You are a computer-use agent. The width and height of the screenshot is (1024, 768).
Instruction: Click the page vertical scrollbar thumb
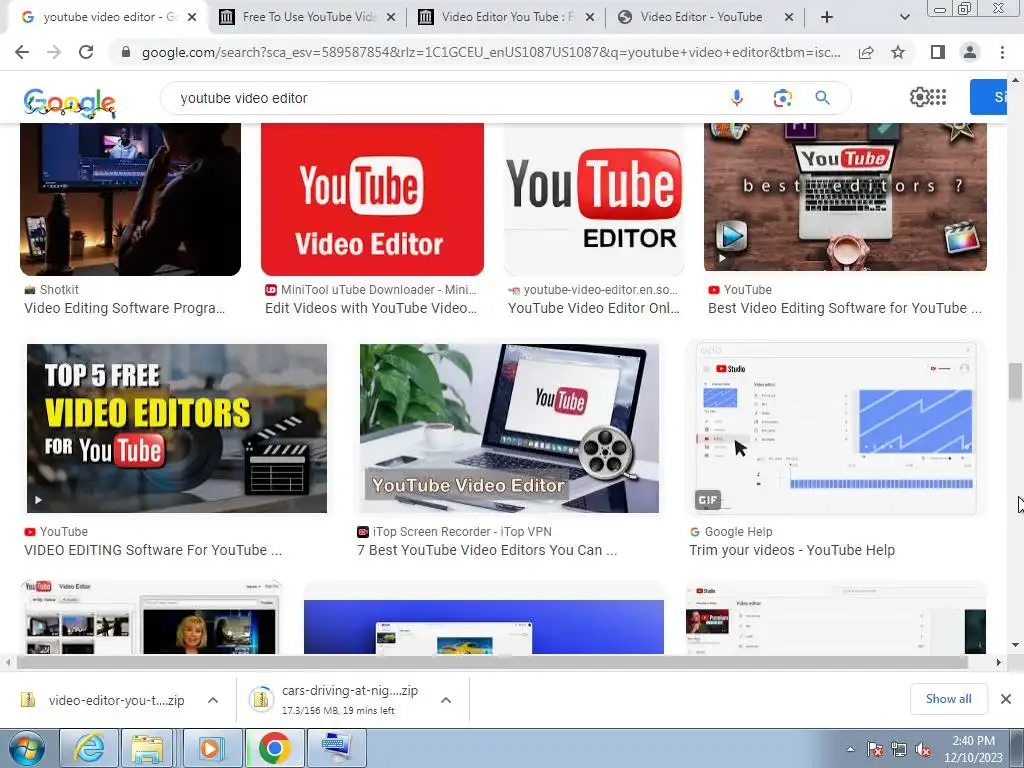pos(1015,381)
